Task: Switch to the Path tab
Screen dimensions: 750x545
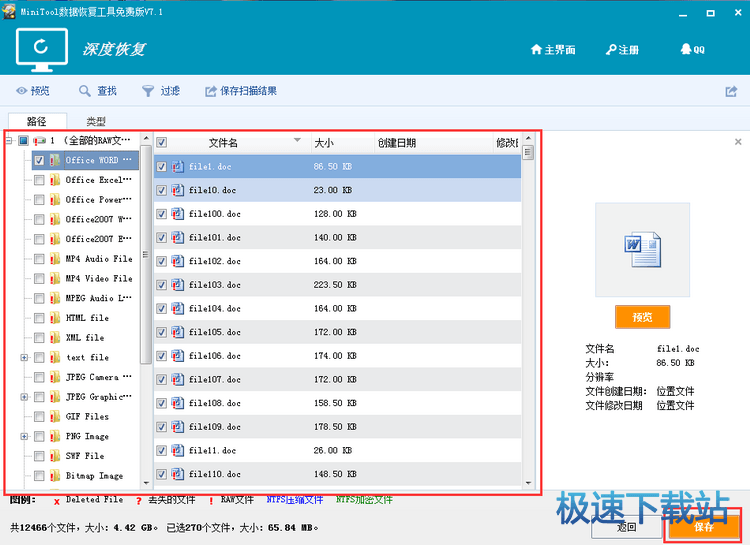Action: [37, 121]
